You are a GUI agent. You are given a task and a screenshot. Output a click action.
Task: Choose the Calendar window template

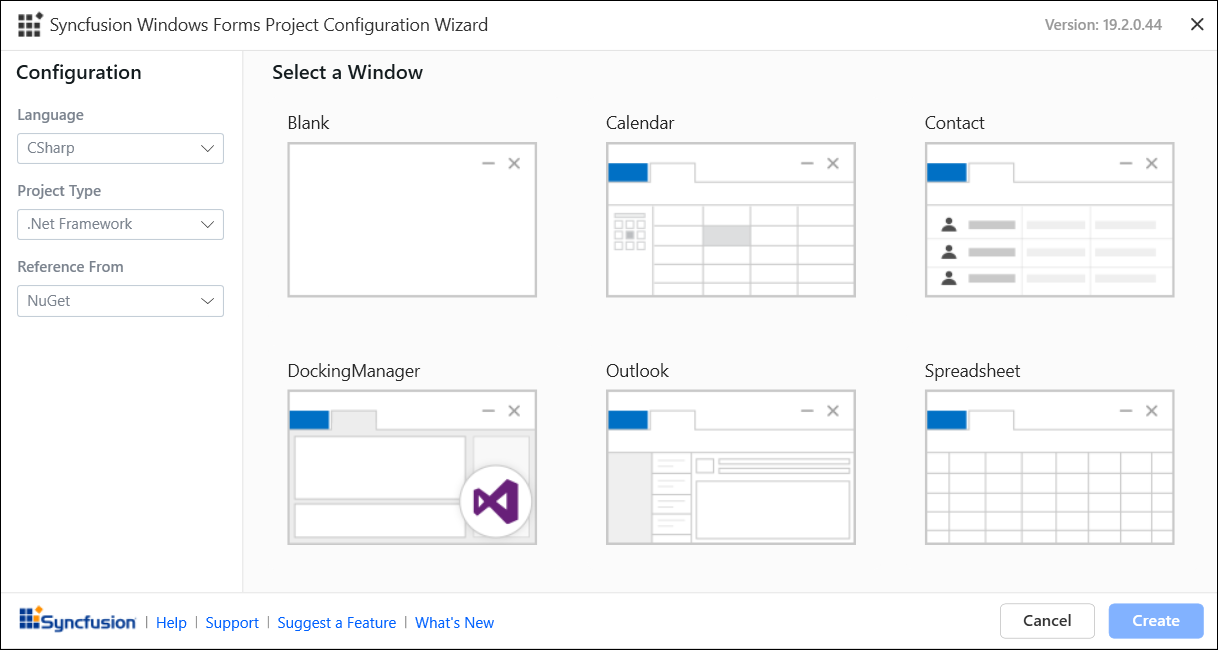pos(730,220)
